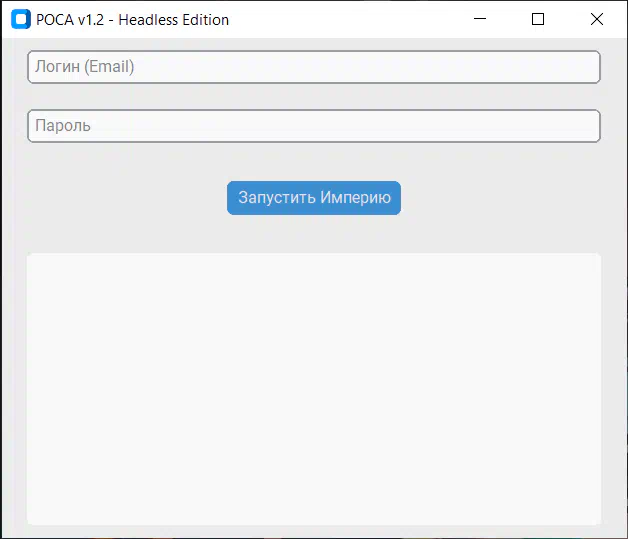Viewport: 628px width, 539px height.
Task: Click the Логин (Email) input field
Action: click(314, 67)
